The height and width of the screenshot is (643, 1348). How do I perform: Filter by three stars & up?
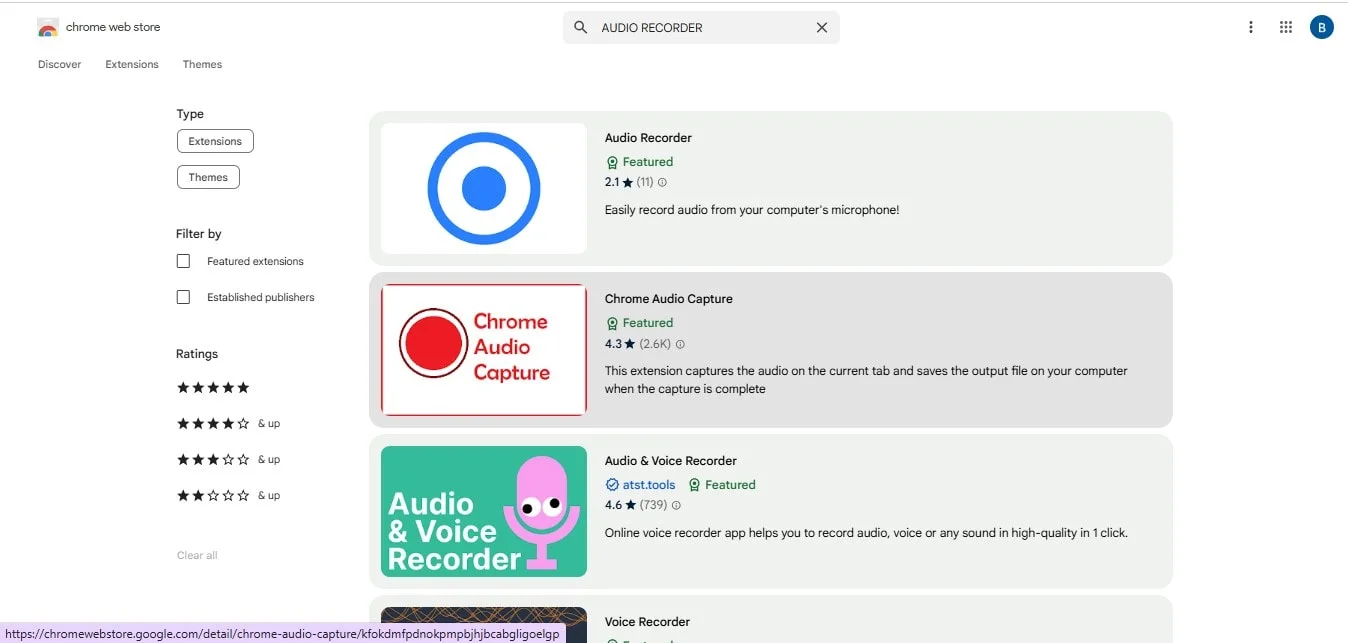click(x=228, y=460)
